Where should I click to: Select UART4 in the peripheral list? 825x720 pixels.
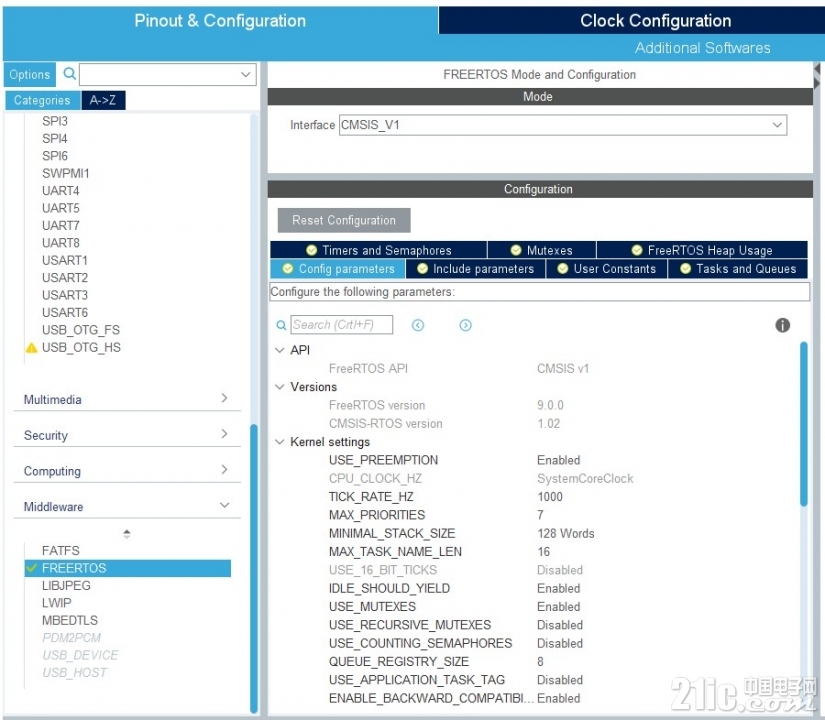pos(61,191)
